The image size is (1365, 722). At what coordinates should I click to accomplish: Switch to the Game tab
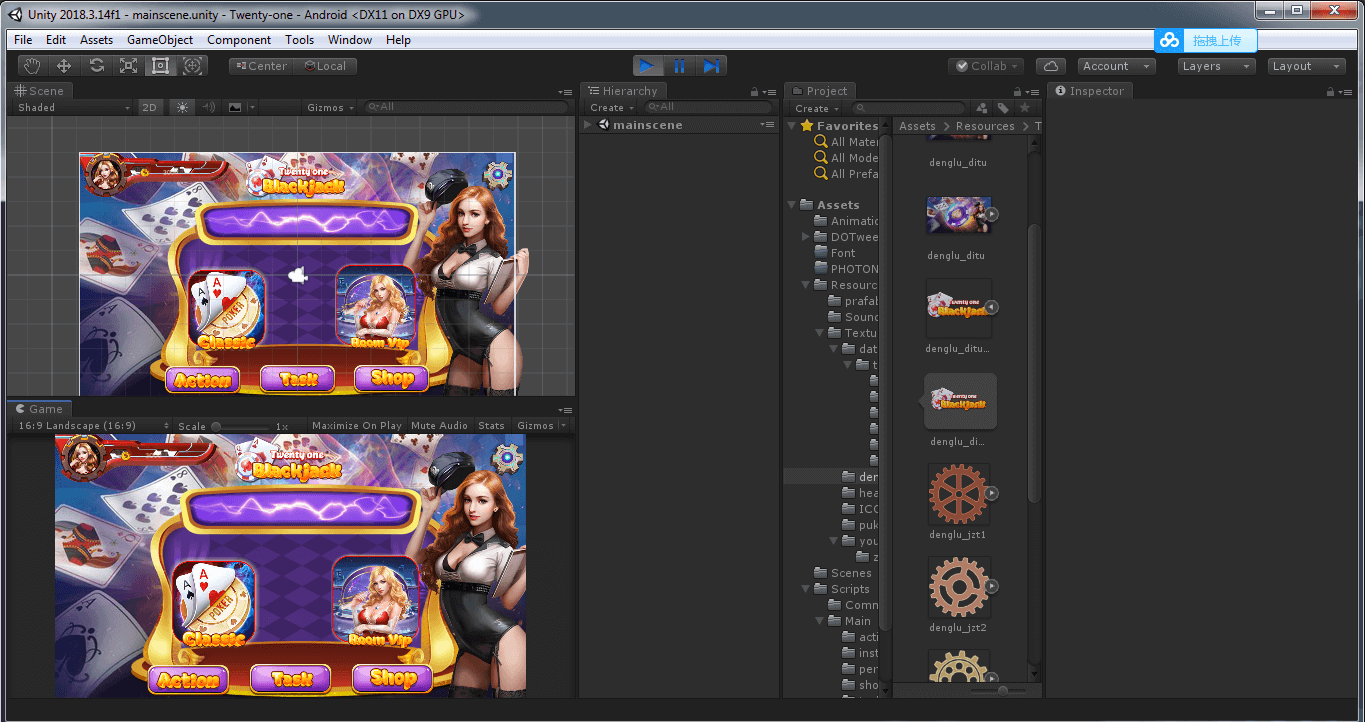[39, 409]
